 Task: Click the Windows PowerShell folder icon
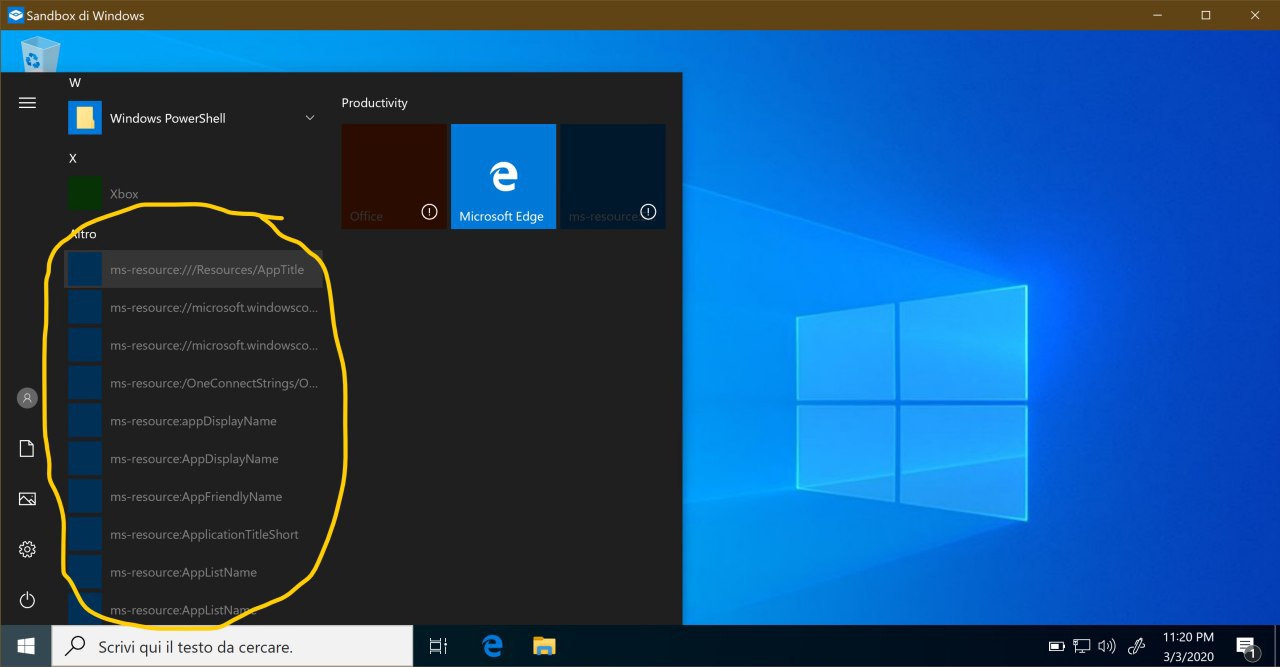pyautogui.click(x=85, y=118)
